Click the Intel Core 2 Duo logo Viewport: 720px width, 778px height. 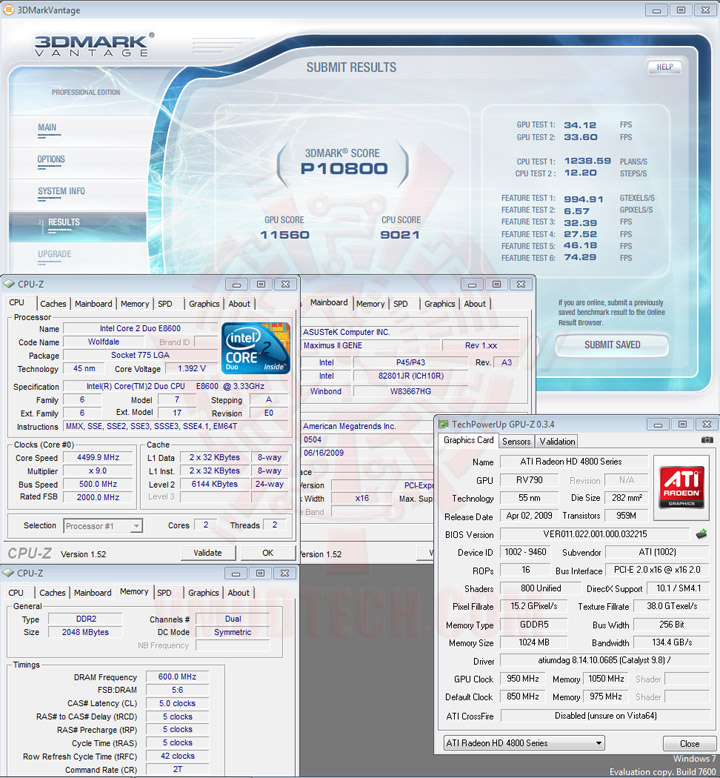(256, 348)
